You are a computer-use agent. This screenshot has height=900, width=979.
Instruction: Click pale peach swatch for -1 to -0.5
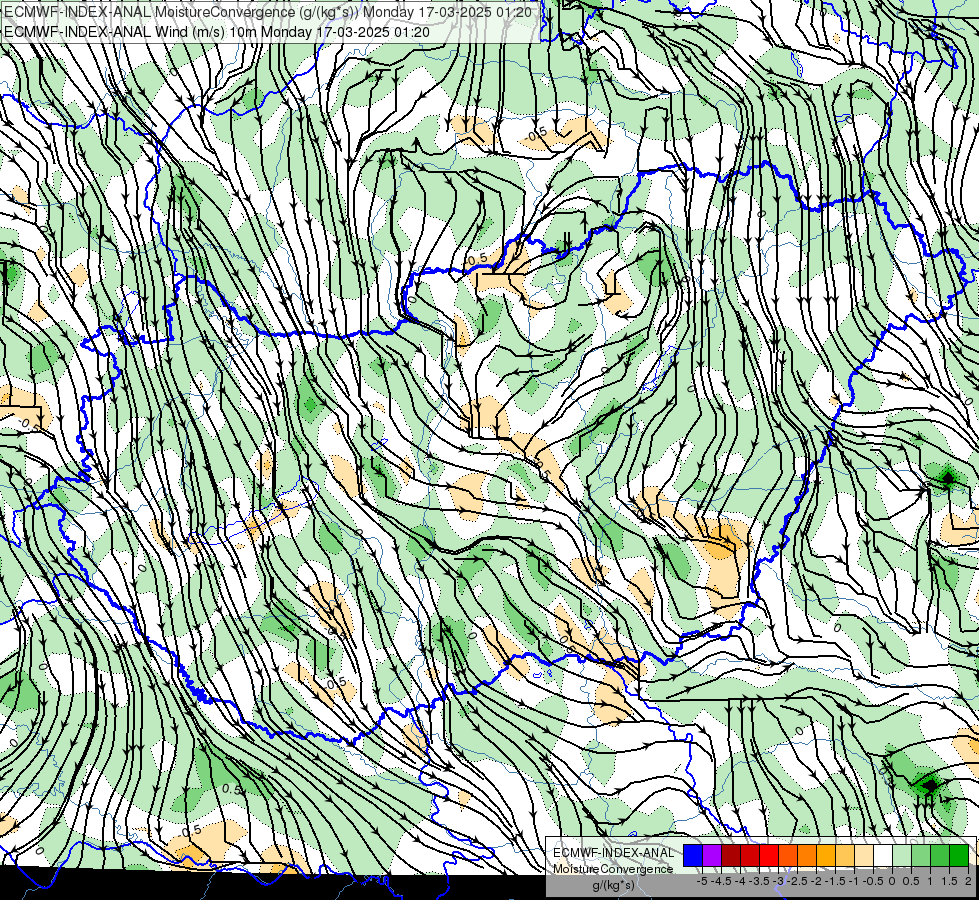[863, 856]
